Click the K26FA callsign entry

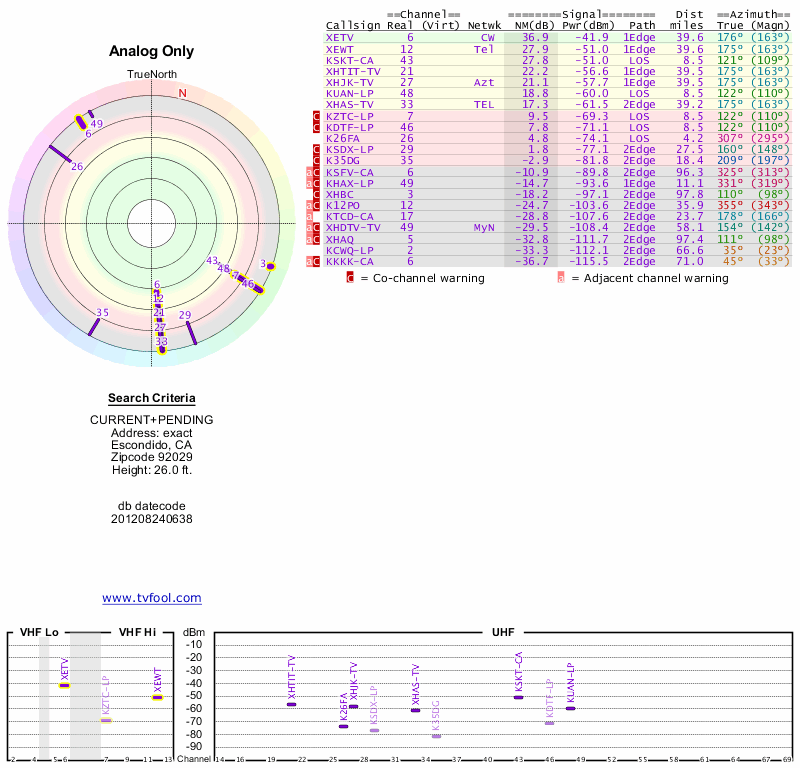[x=343, y=138]
